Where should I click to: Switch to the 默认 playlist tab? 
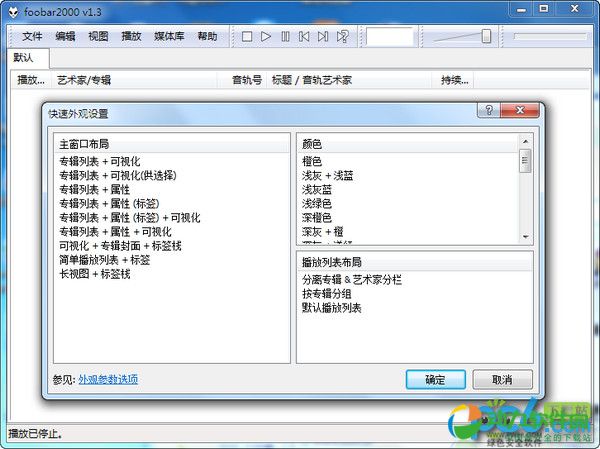click(x=23, y=58)
